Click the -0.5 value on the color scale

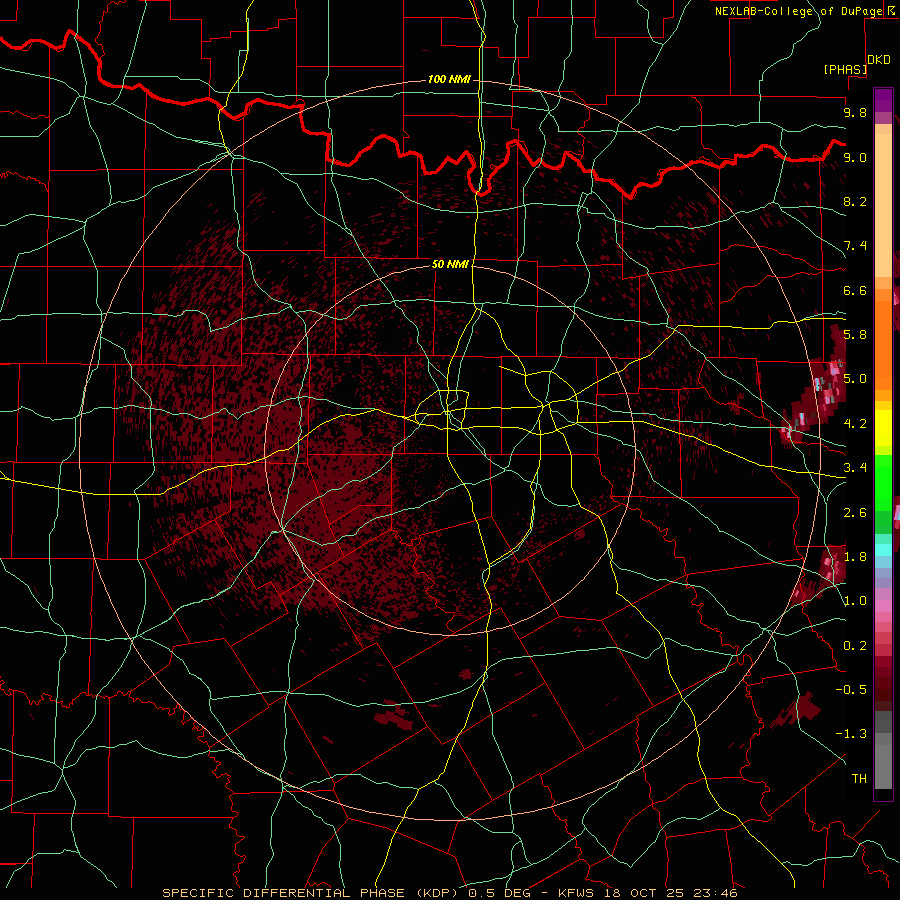pyautogui.click(x=851, y=690)
